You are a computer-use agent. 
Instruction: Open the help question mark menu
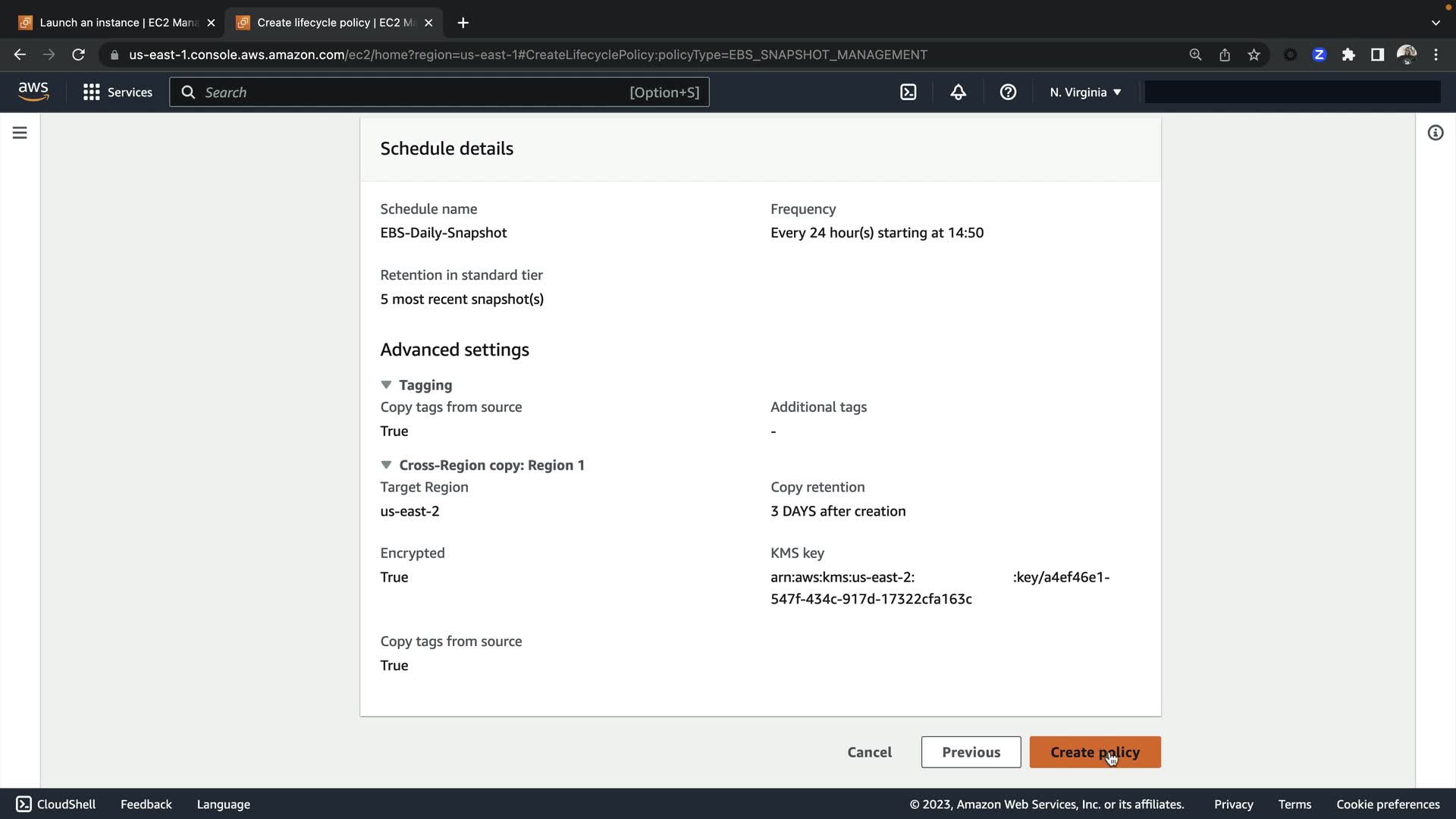coord(1008,93)
